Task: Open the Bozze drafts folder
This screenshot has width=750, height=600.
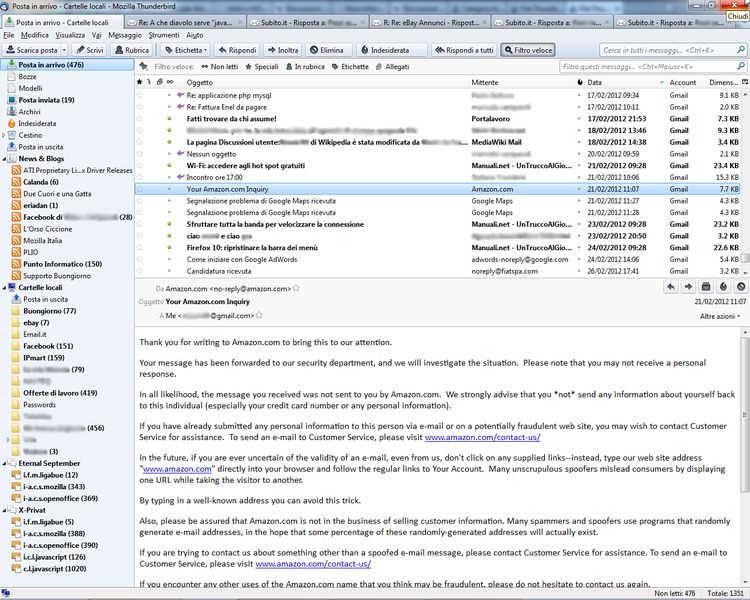Action: click(x=27, y=76)
